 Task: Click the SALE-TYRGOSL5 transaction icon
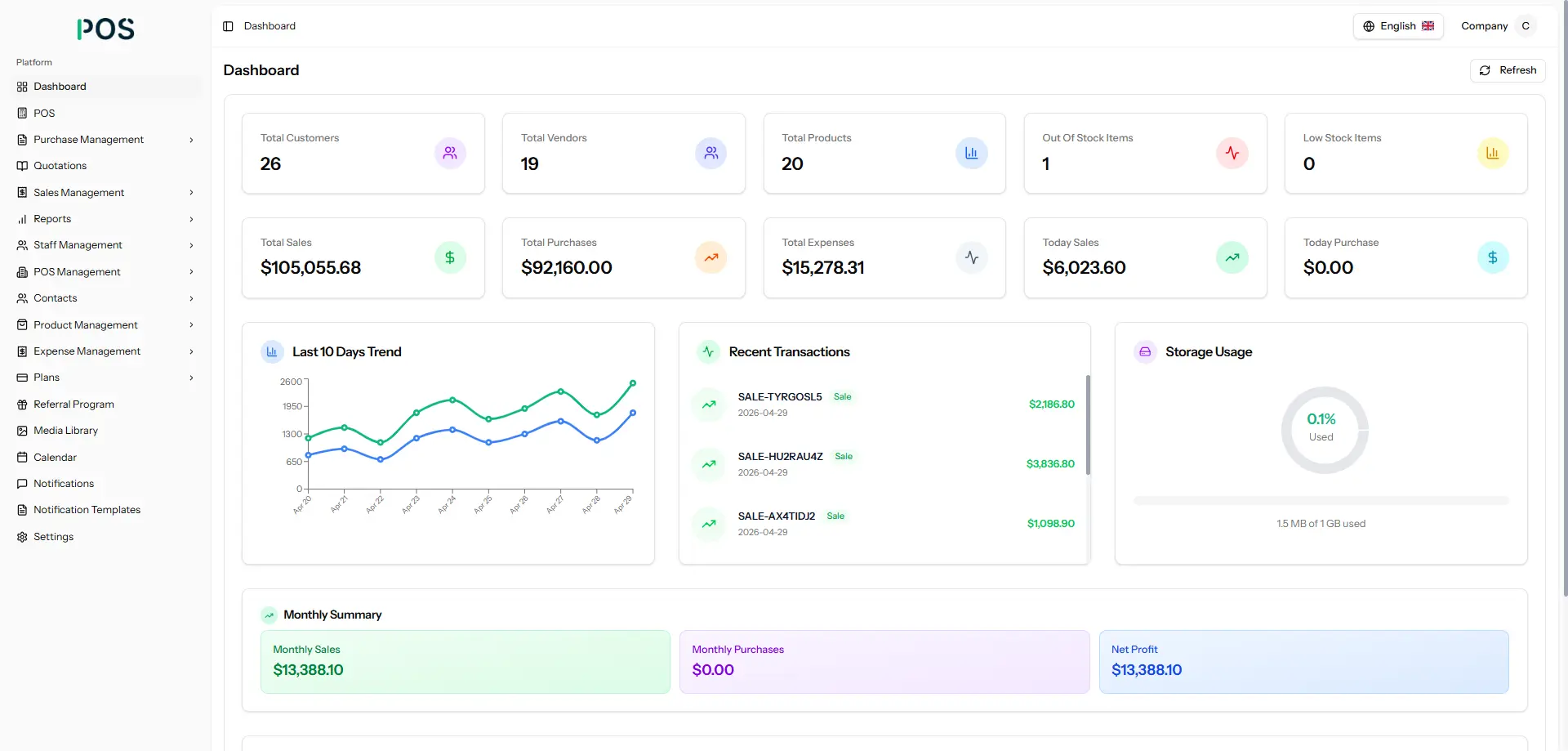(709, 405)
